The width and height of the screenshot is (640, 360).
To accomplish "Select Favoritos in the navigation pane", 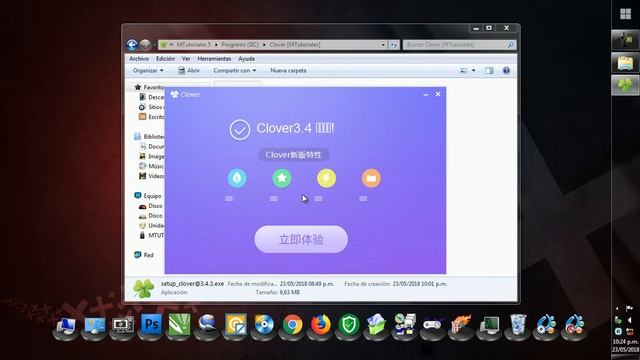I will click(x=149, y=87).
